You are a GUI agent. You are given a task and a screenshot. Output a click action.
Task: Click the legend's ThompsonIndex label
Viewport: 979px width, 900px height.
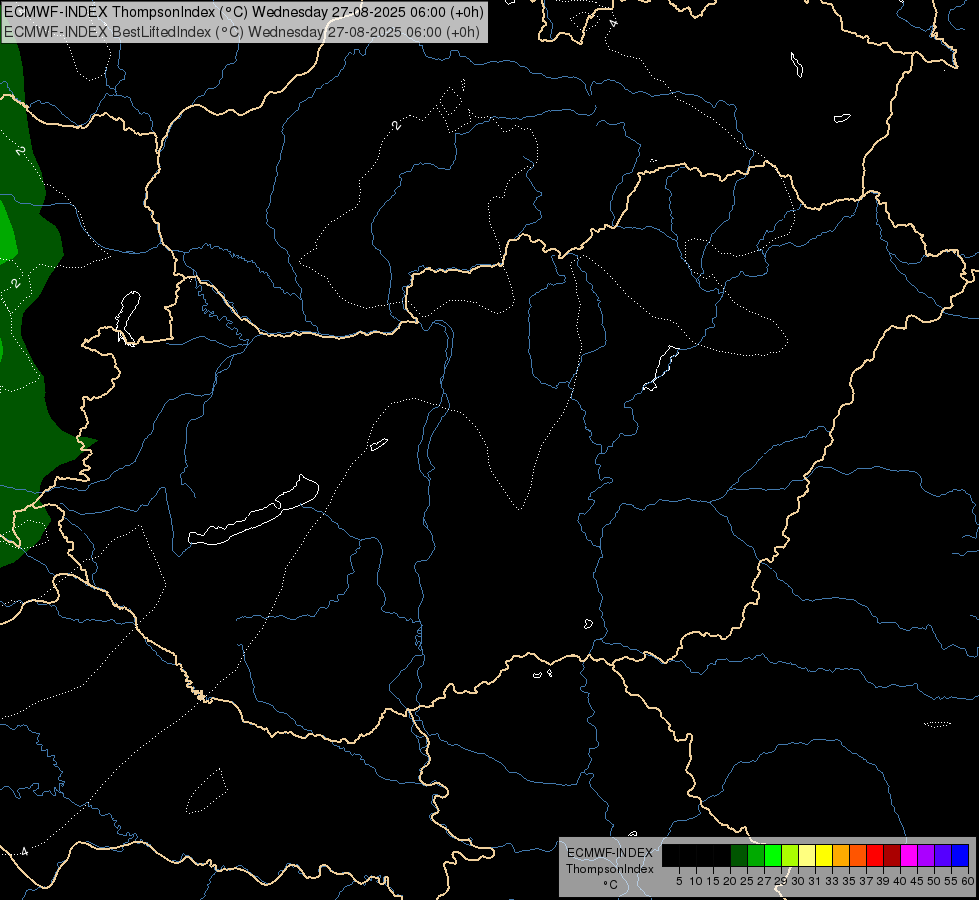tap(609, 869)
